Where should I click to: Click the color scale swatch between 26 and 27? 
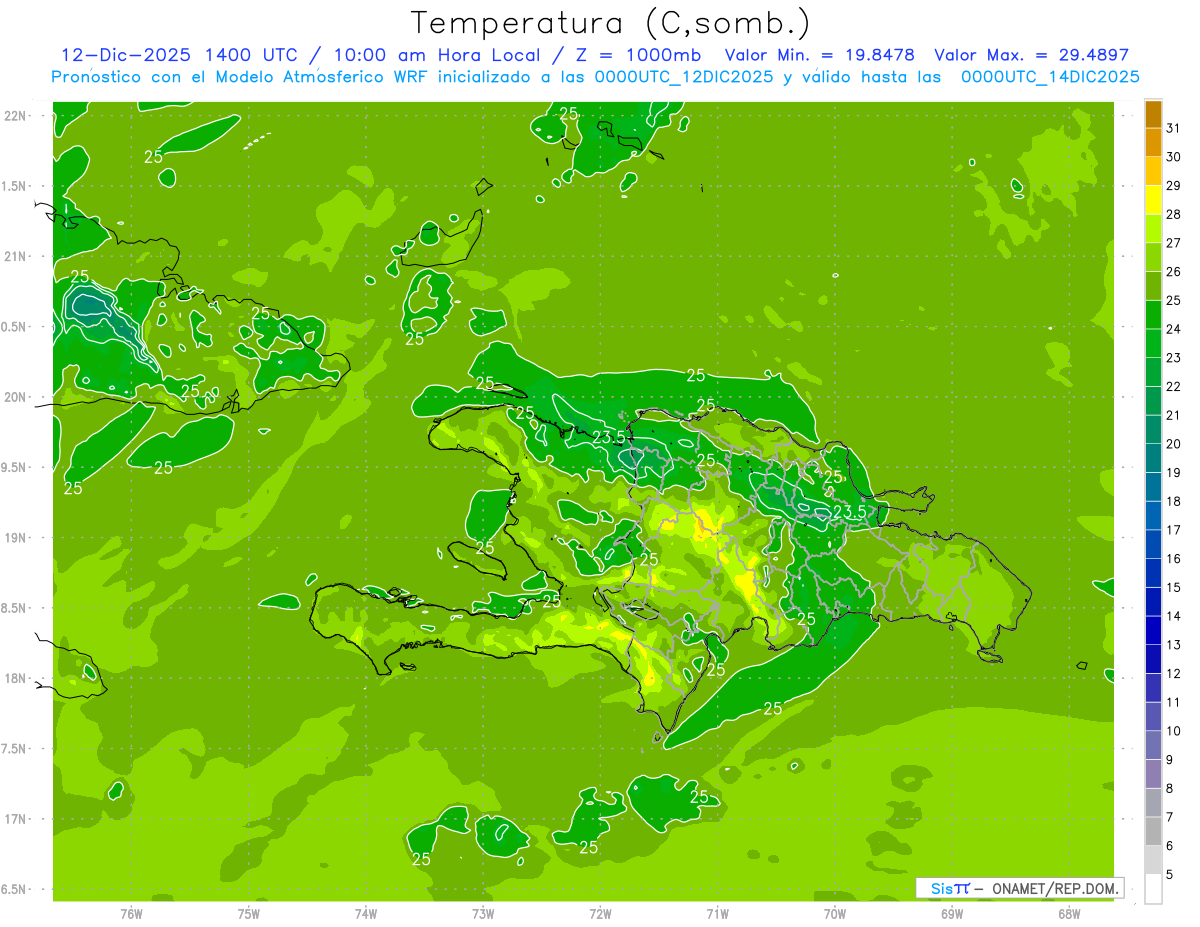click(x=1153, y=257)
